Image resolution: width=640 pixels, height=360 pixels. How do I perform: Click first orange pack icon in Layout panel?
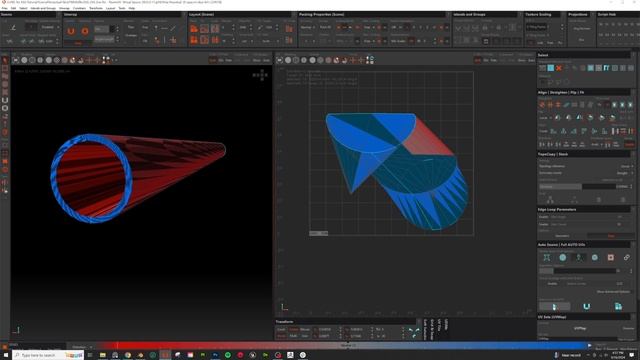(194, 29)
